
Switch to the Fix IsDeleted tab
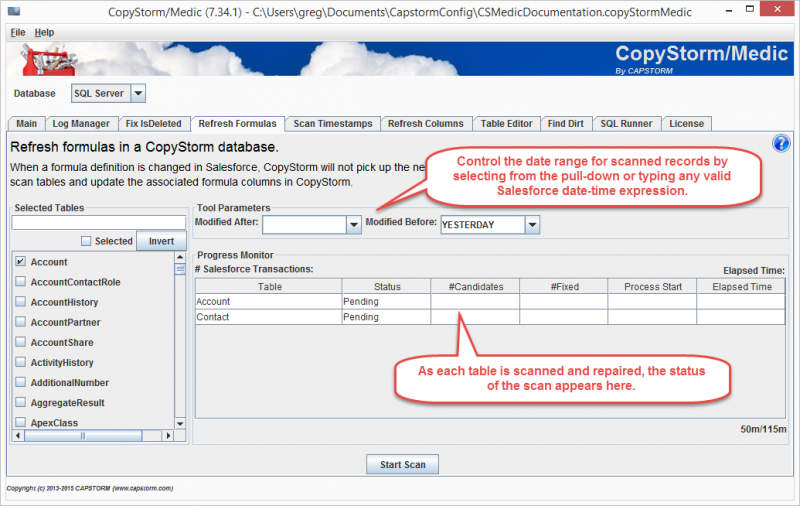click(154, 123)
